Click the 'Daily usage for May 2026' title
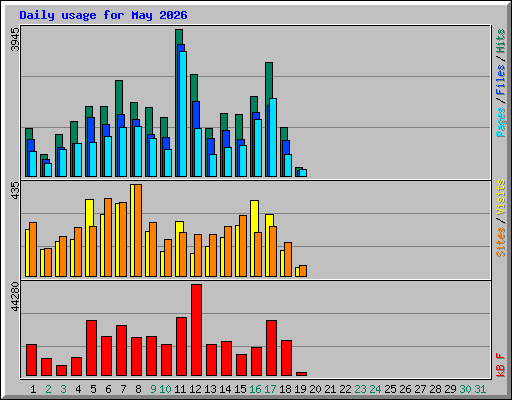Screen dimensions: 512x400 click(x=103, y=16)
